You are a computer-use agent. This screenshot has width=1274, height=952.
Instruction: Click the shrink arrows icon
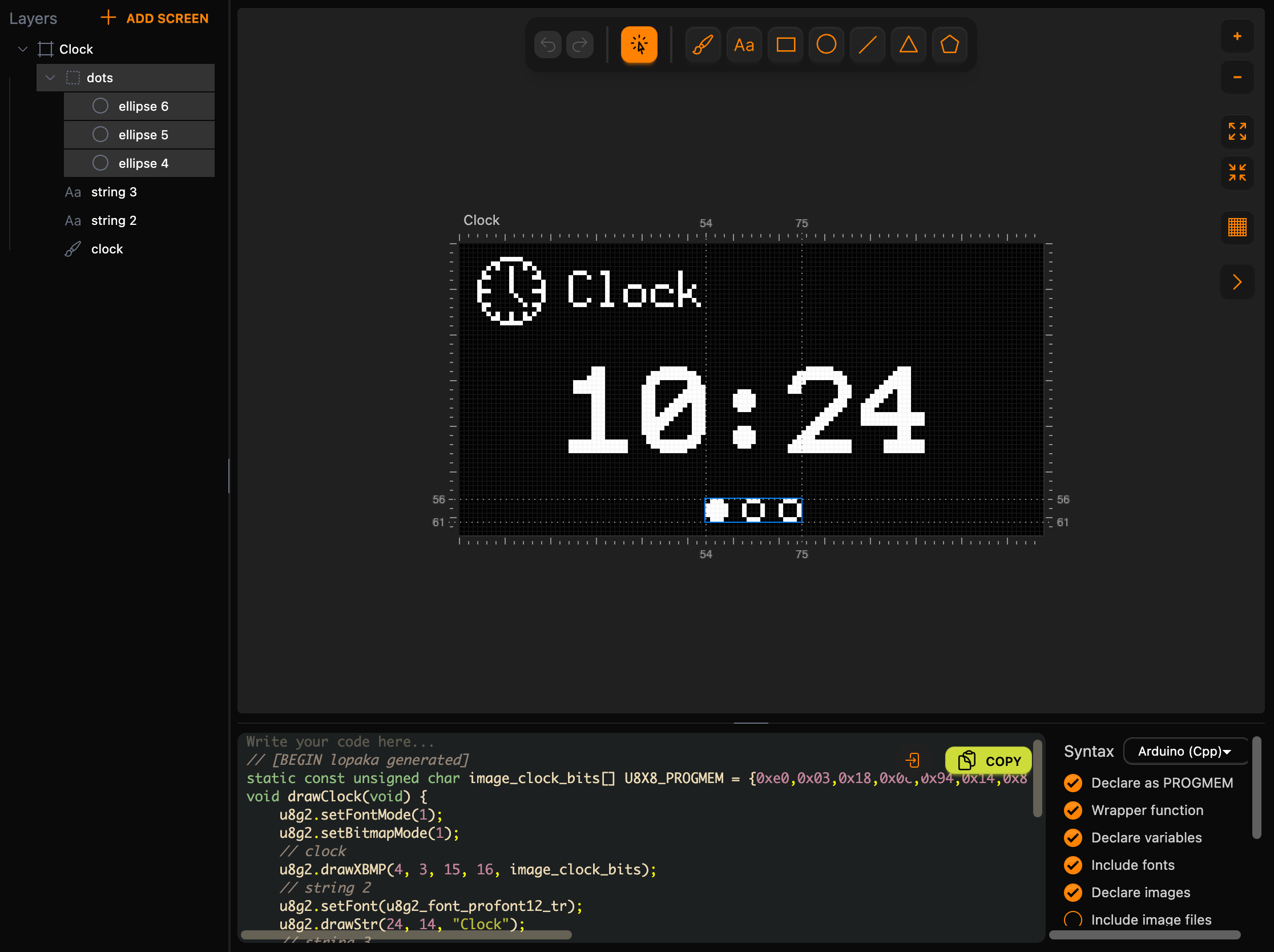click(1236, 172)
